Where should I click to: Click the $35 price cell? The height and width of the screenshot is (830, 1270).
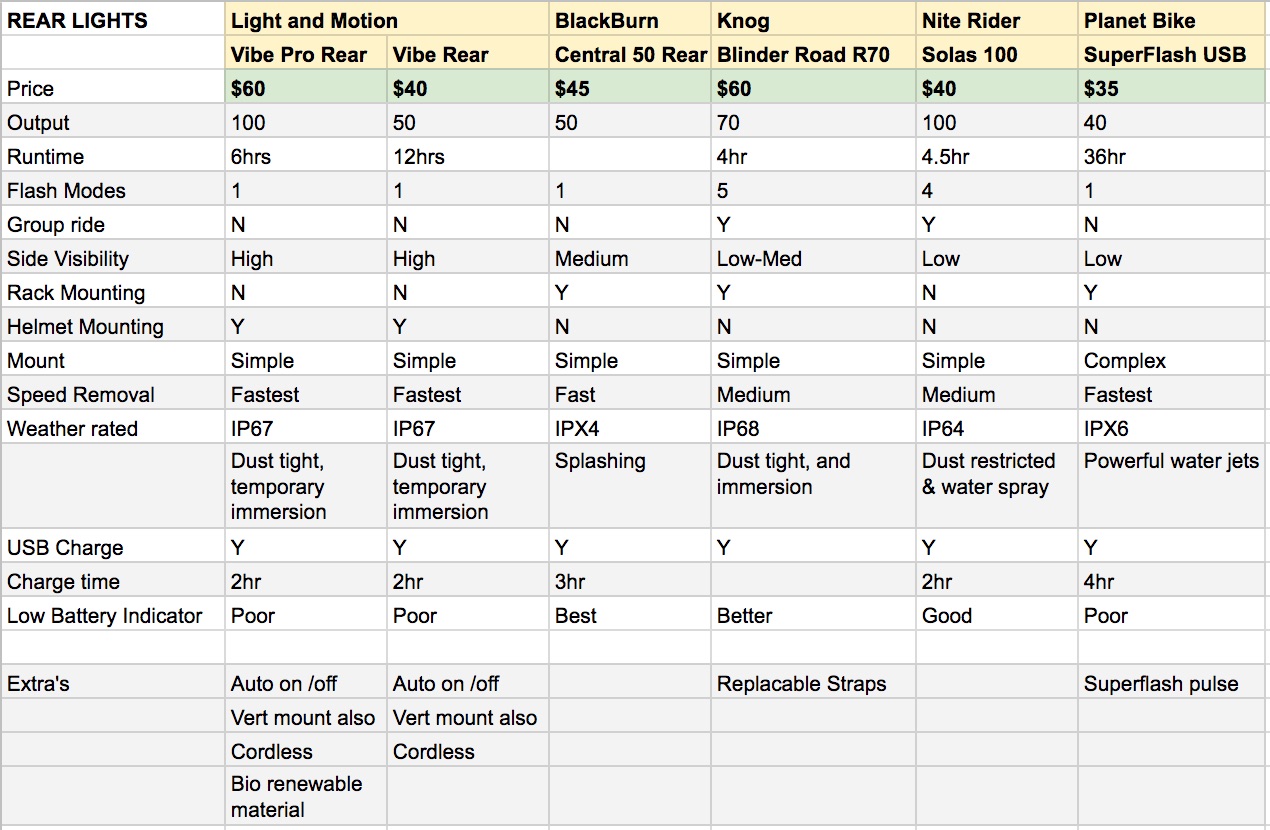[x=1102, y=89]
